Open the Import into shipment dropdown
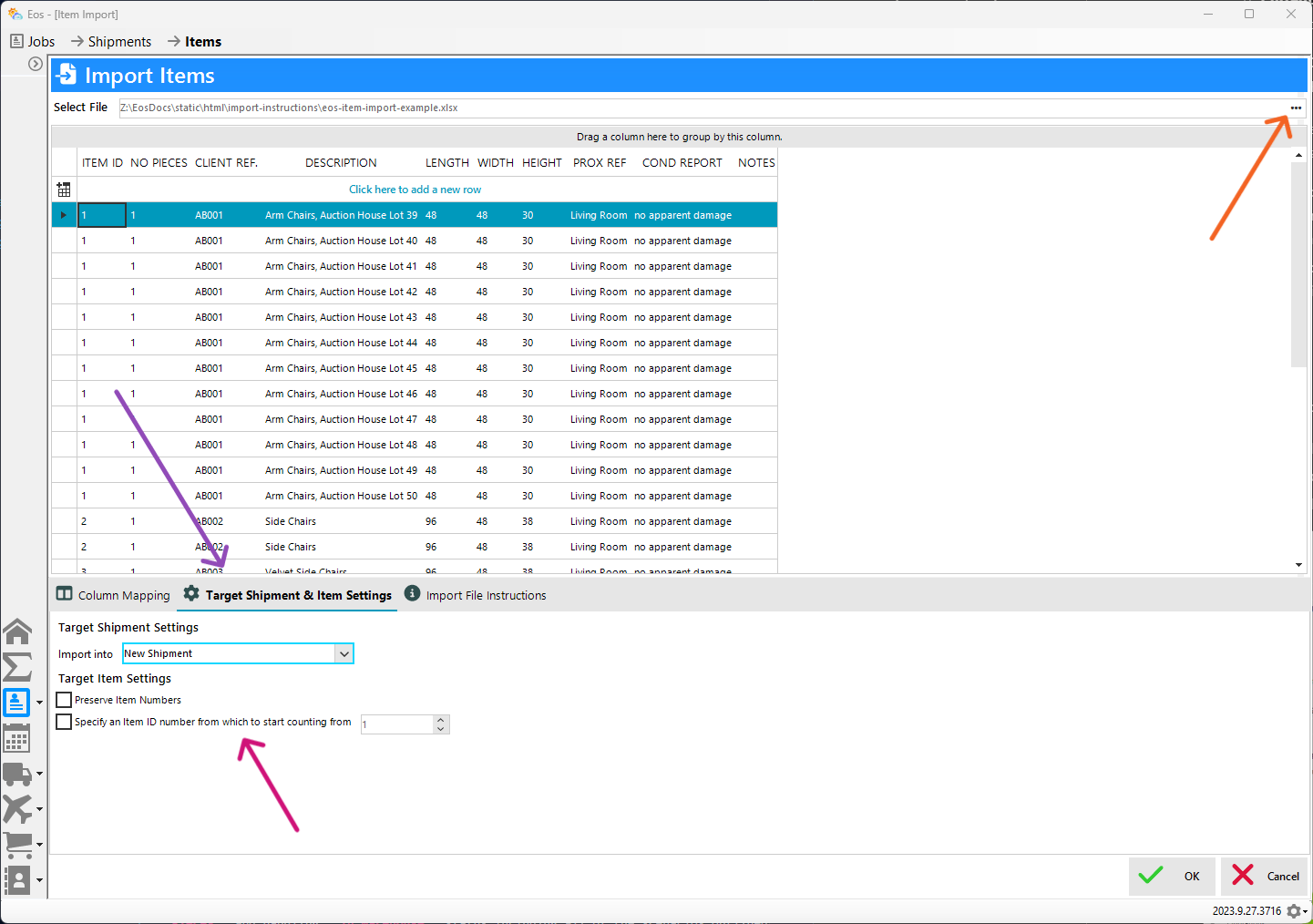This screenshot has height=924, width=1313. click(344, 653)
